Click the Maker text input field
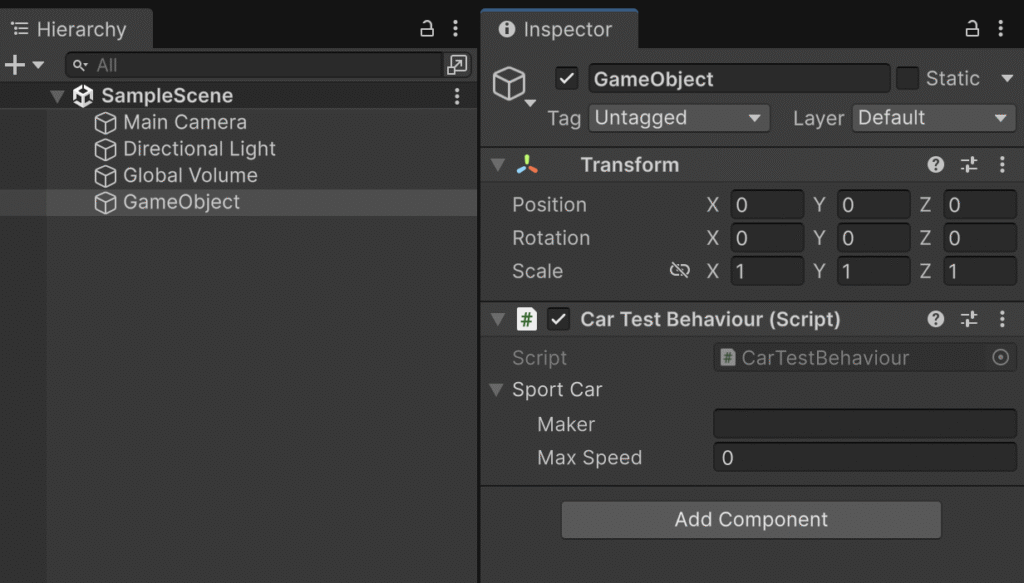1024x583 pixels. coord(864,424)
